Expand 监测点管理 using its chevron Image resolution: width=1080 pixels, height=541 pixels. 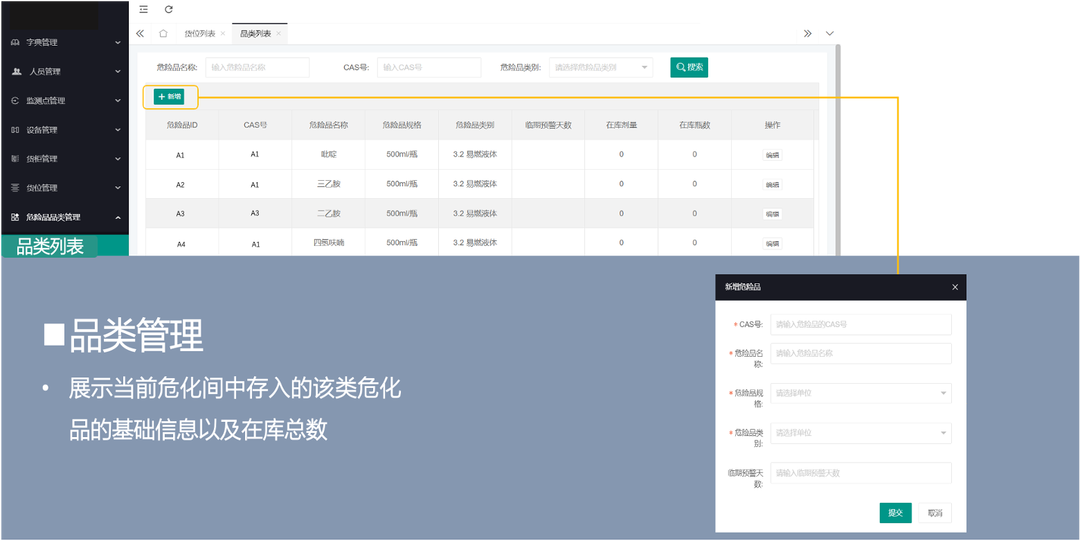point(118,101)
